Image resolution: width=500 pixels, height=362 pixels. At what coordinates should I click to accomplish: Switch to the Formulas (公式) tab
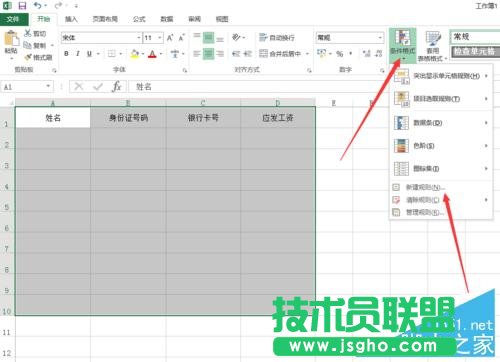[139, 19]
